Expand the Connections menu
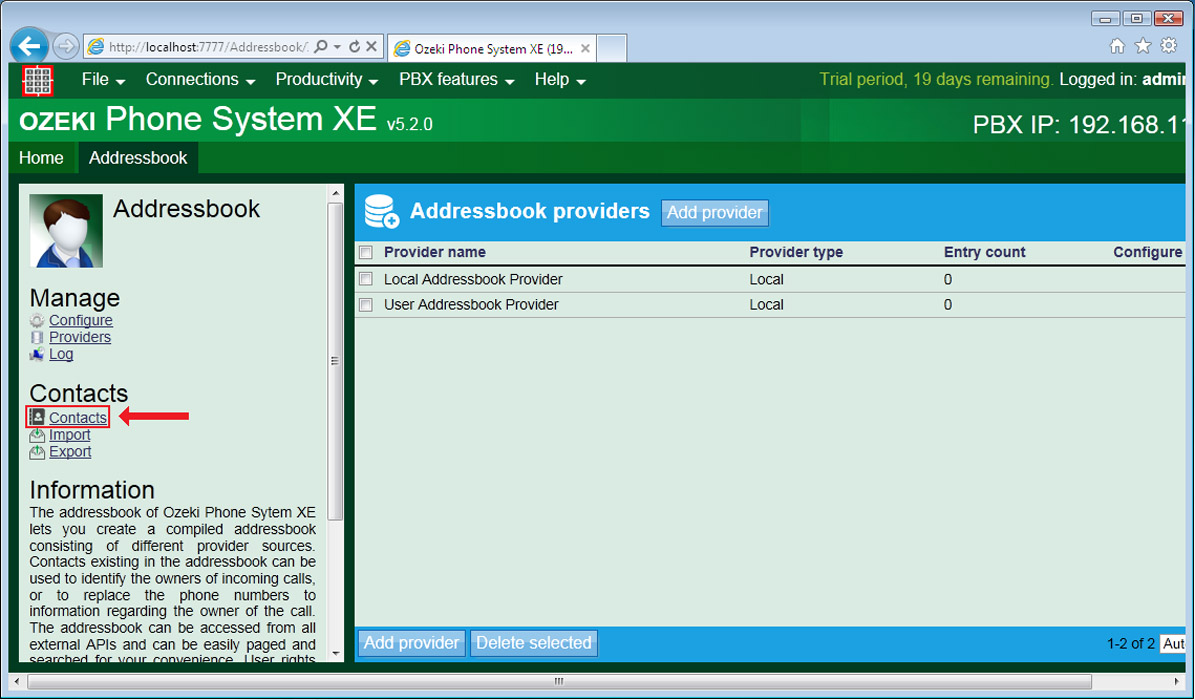The height and width of the screenshot is (700, 1195). point(200,79)
